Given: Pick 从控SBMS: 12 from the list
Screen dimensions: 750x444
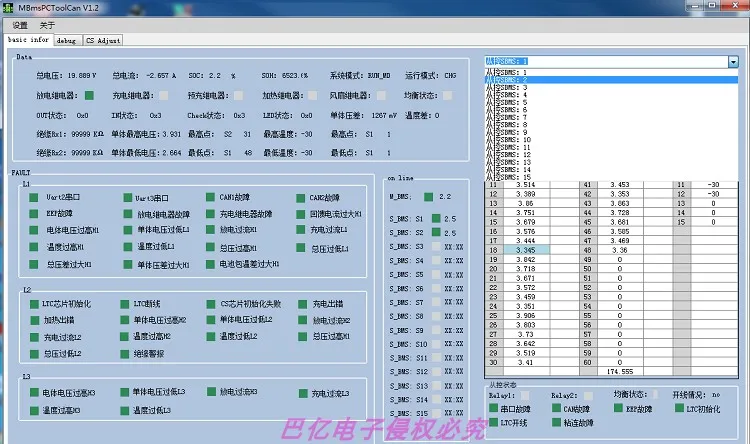Looking at the screenshot, I should [611, 155].
